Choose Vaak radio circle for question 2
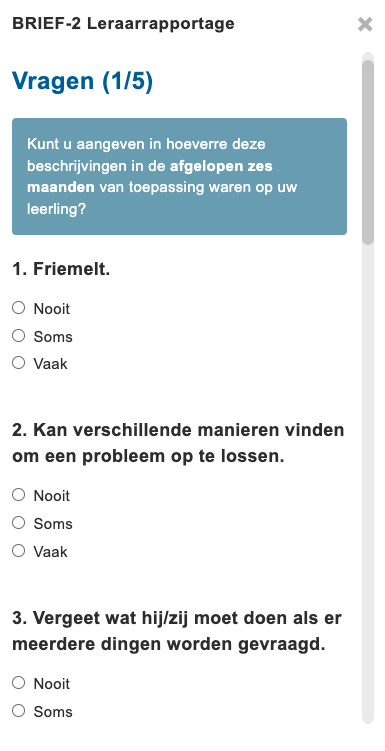Screen dimensions: 385x751 tap(19, 551)
